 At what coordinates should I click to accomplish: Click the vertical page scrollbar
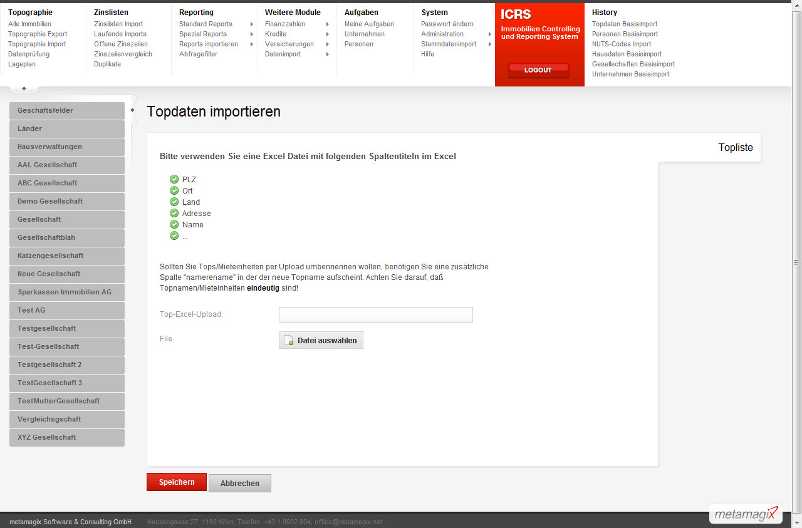(x=796, y=264)
